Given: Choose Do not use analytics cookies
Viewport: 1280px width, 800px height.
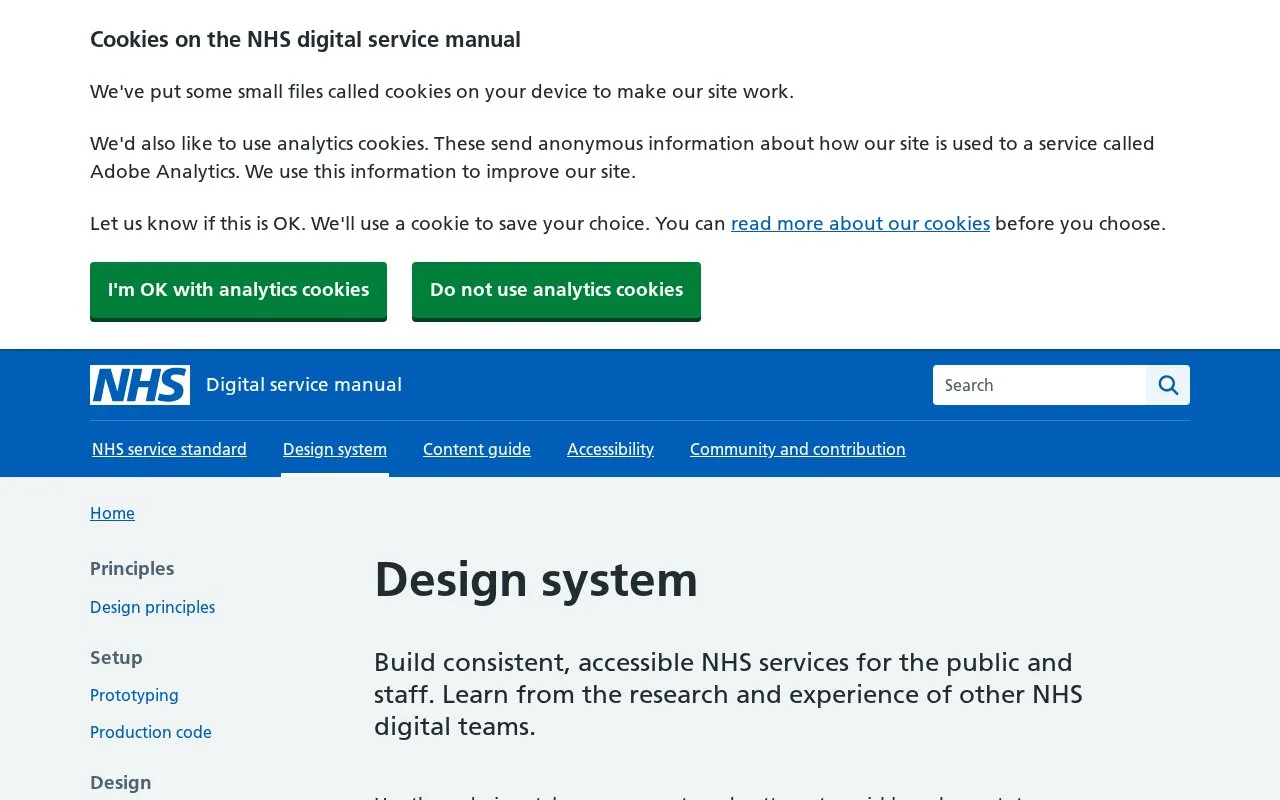Looking at the screenshot, I should point(556,290).
